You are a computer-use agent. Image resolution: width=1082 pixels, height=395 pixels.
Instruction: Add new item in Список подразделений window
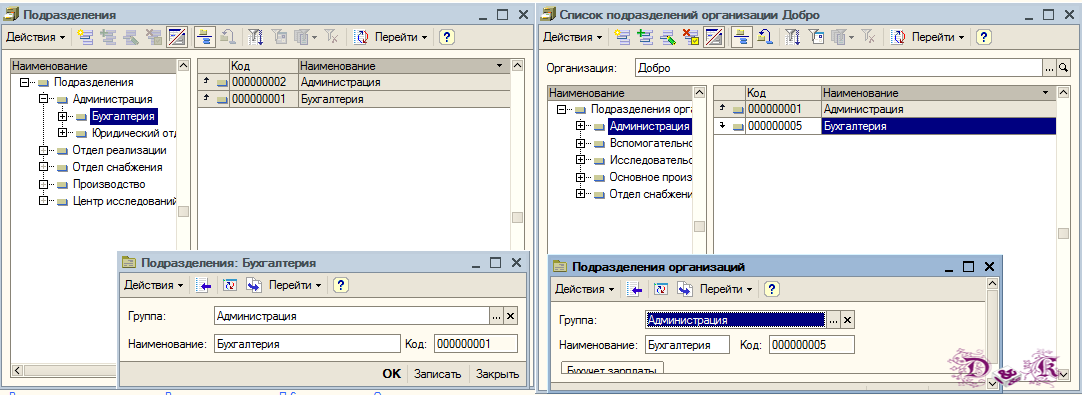click(622, 37)
